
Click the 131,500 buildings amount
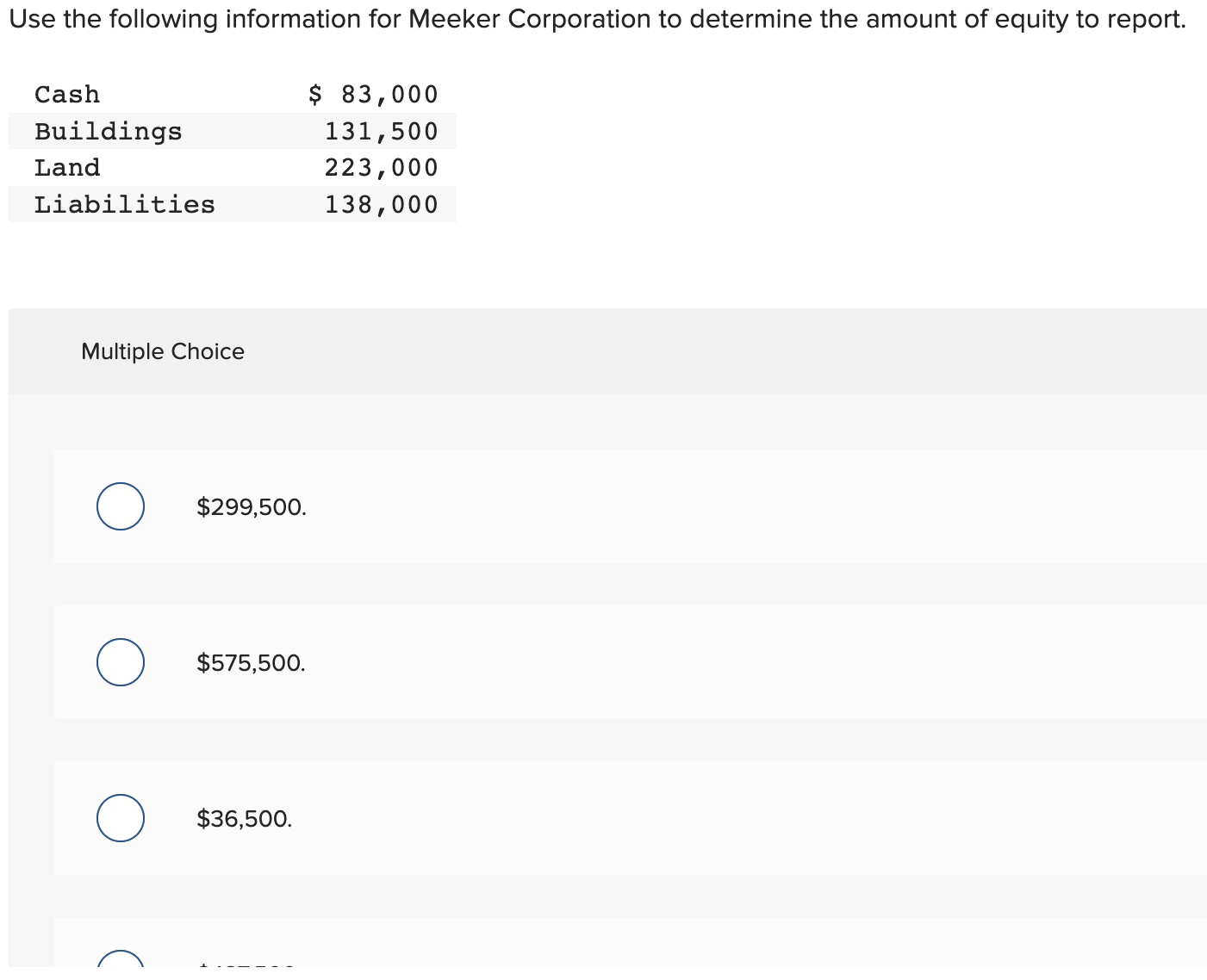point(382,132)
